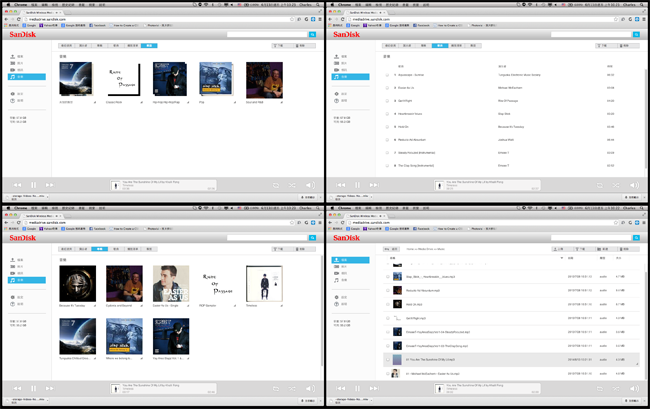Open the videos camera section in genre grid sidebar

(16, 70)
